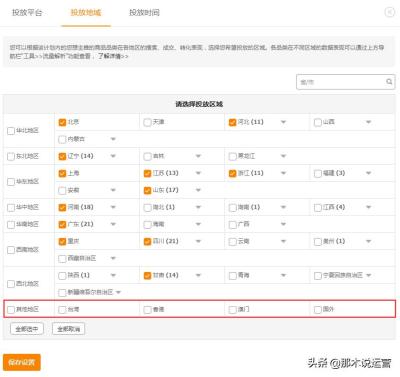Uncheck the 重庆 checkbox

(62, 242)
